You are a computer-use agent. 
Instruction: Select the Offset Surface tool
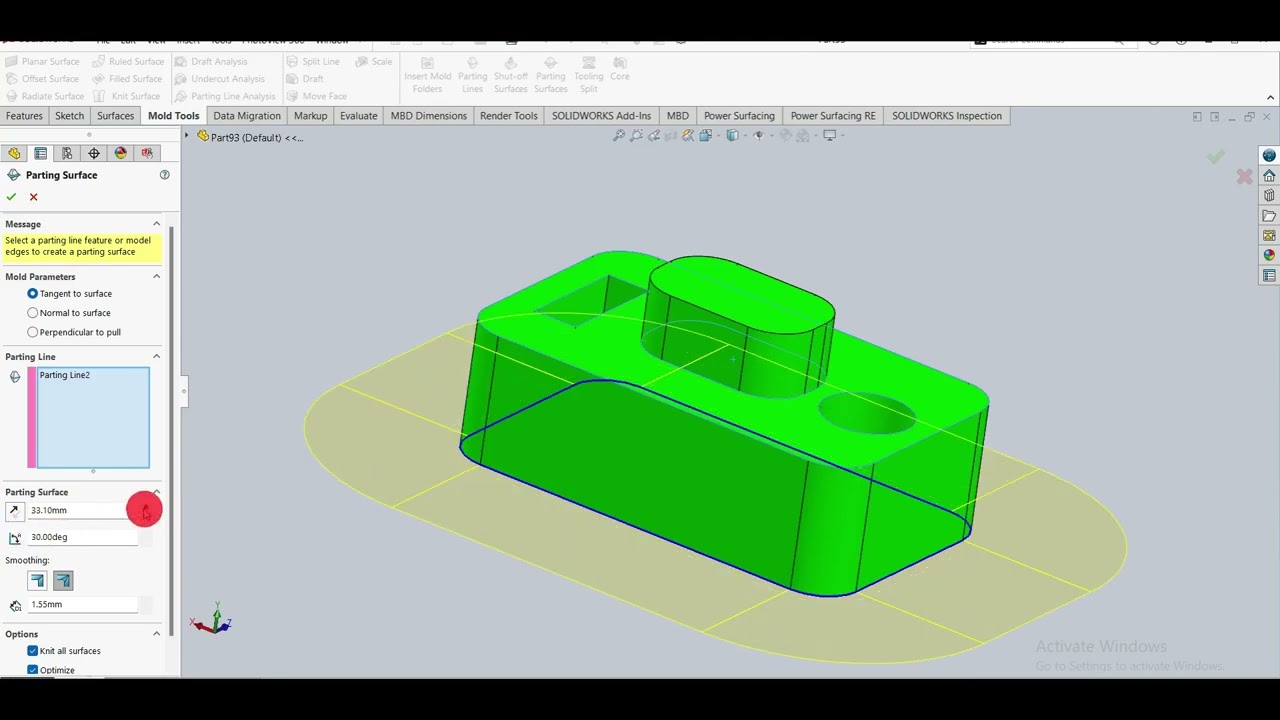[x=43, y=79]
